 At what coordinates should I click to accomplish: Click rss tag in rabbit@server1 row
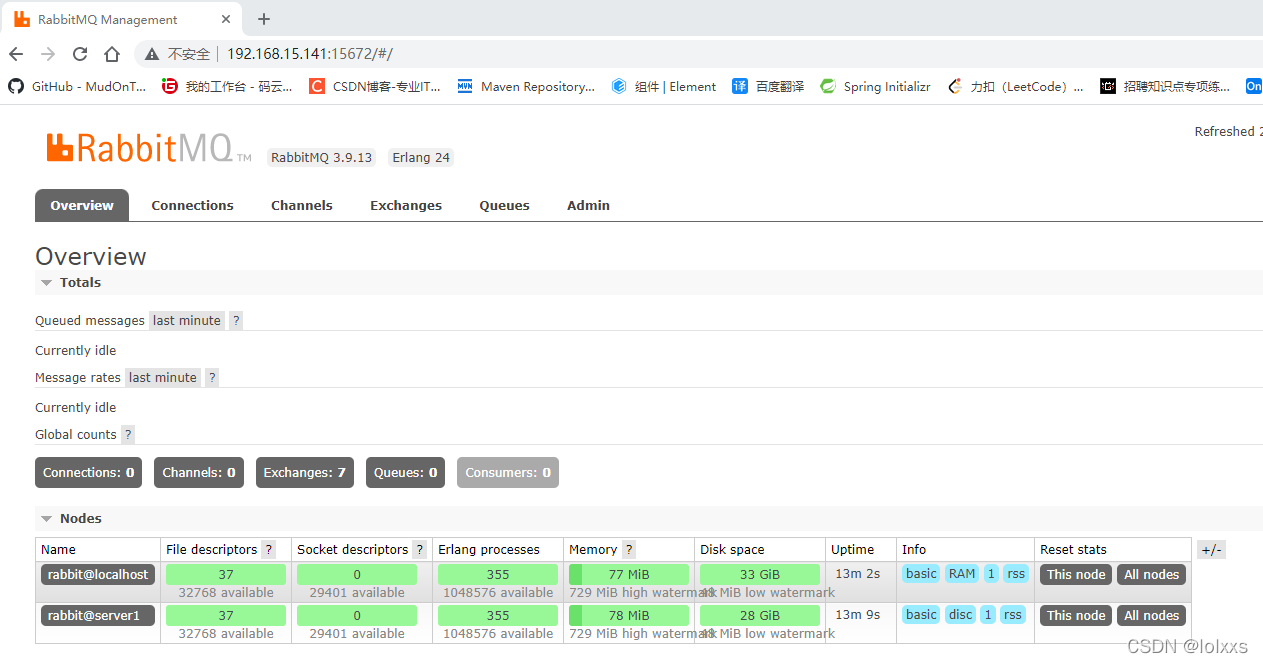(1013, 615)
